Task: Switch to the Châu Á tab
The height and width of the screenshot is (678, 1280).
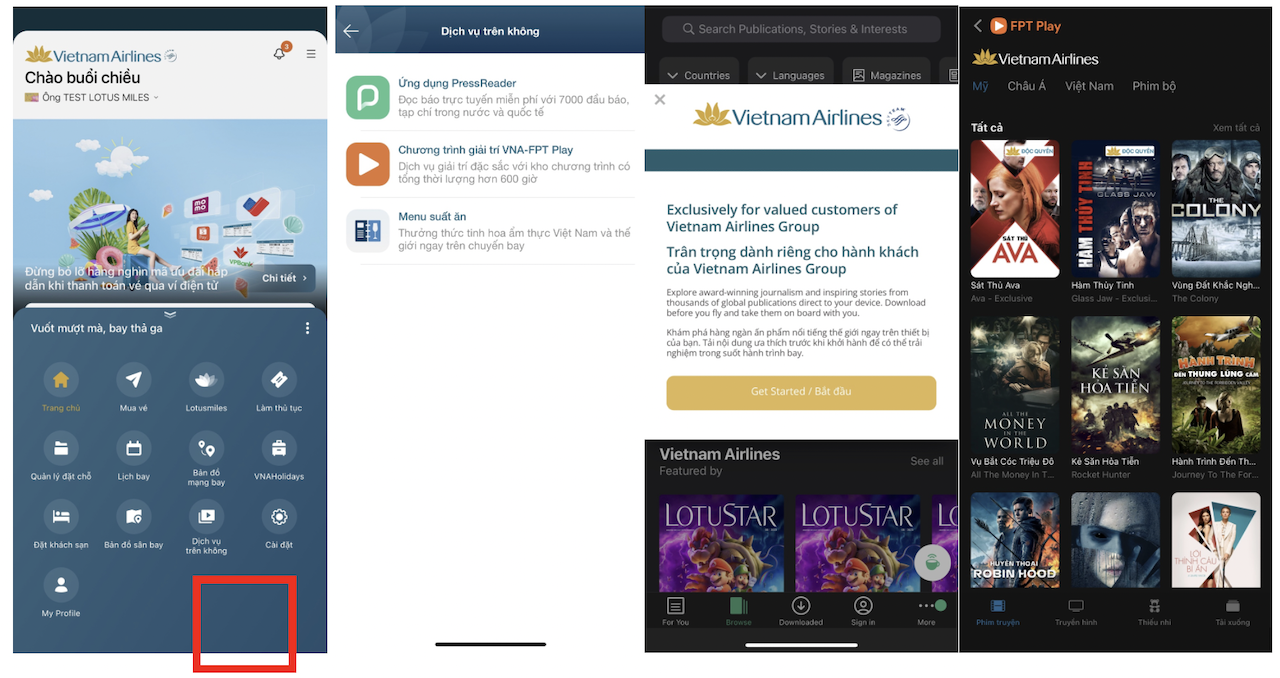Action: (x=1026, y=86)
